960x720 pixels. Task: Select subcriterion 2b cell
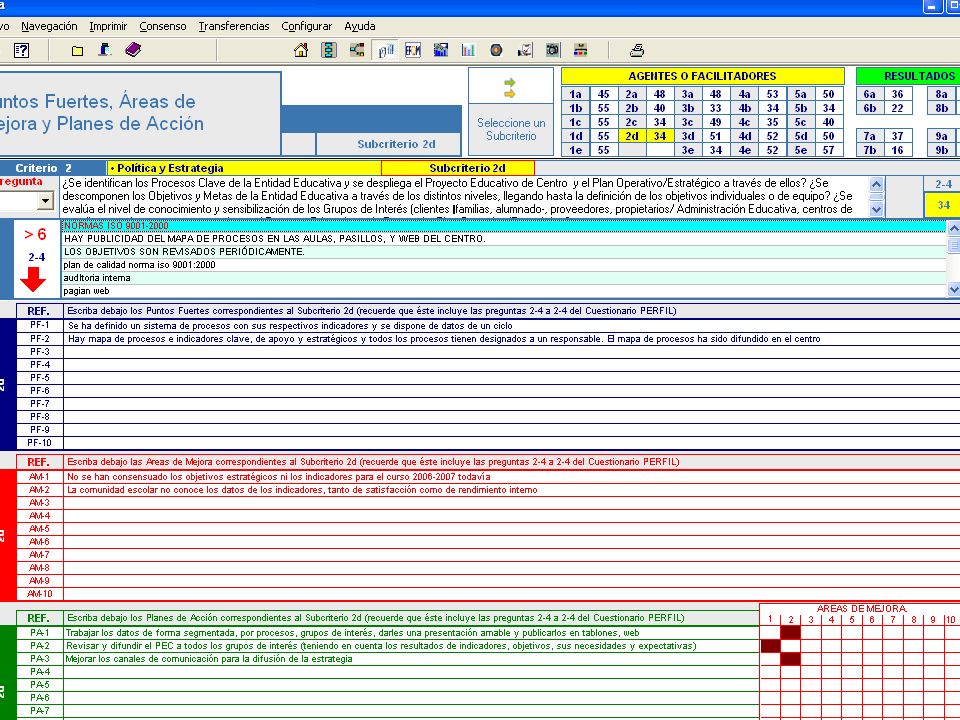632,108
